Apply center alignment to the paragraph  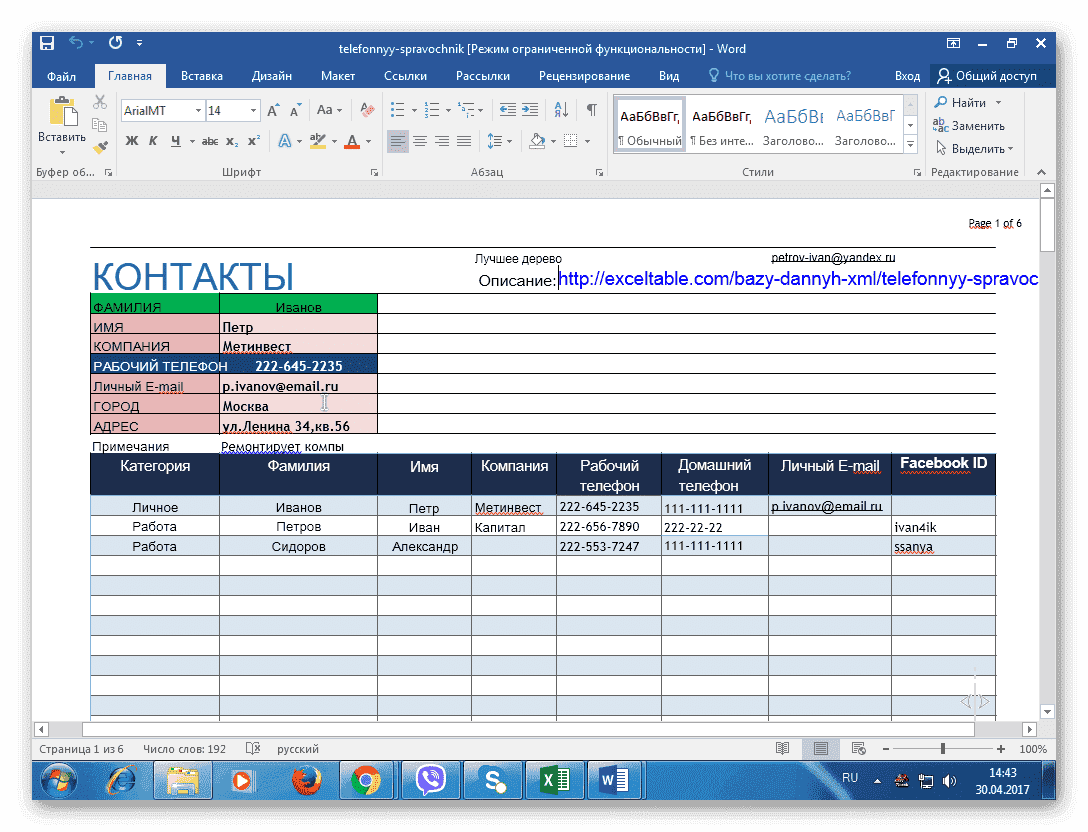[420, 141]
